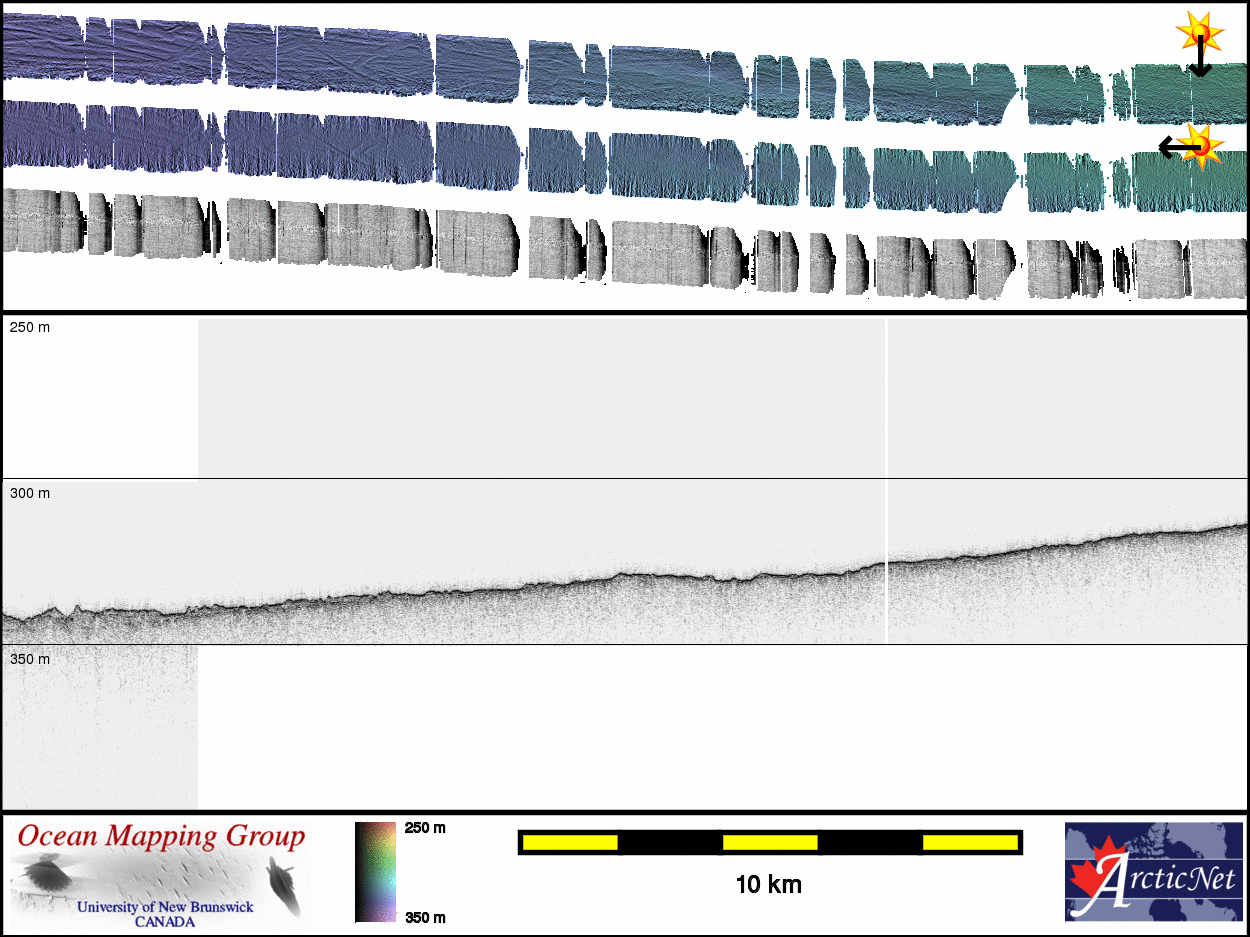Click the 250 m legend label
Viewport: 1250px width, 937px height.
425,828
